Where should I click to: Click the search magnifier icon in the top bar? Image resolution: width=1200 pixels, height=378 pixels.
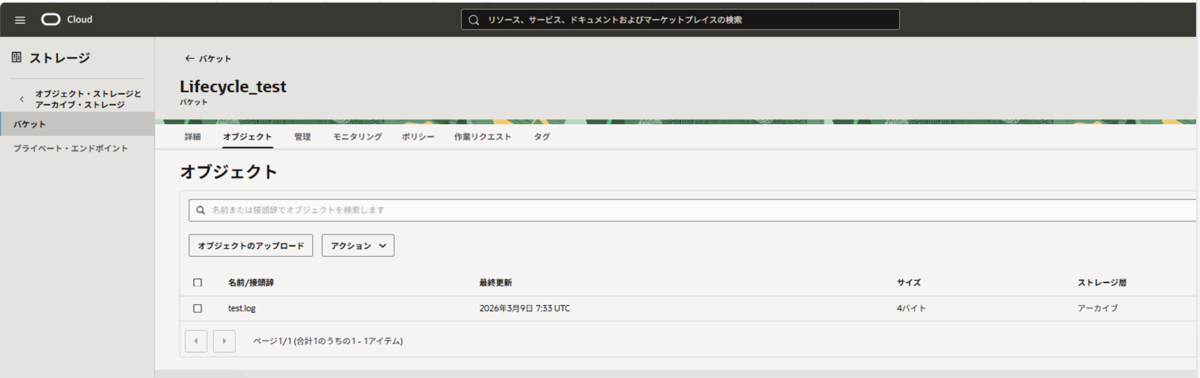(474, 20)
